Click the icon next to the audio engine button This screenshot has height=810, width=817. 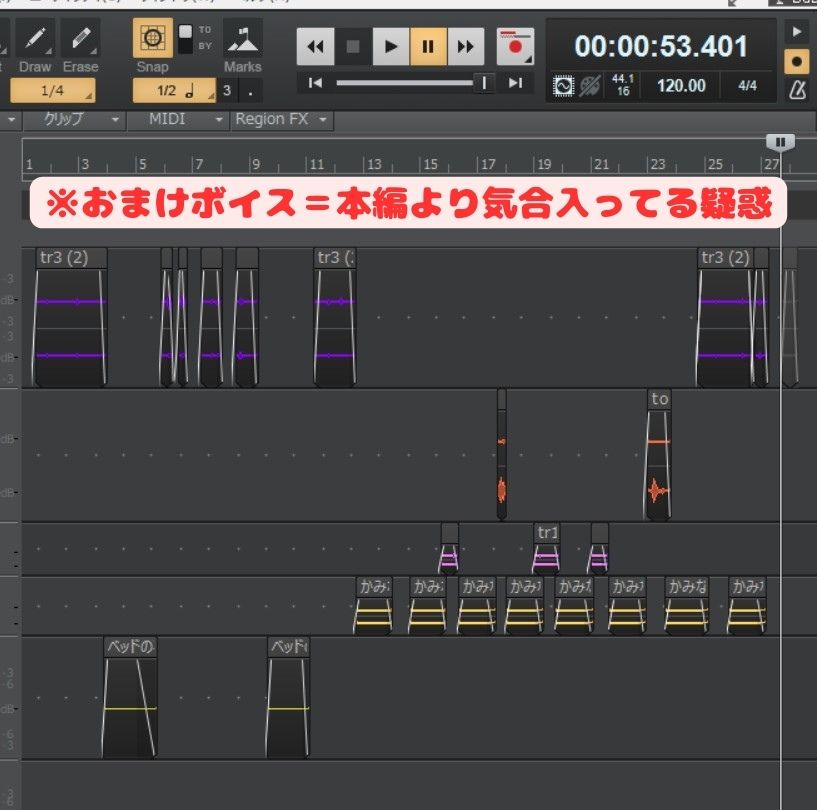pos(590,86)
